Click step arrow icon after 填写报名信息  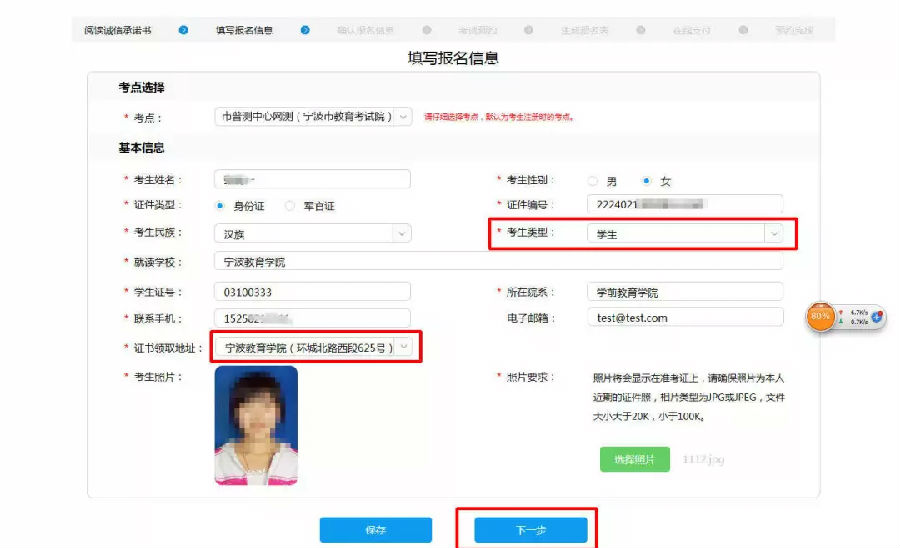tap(305, 30)
